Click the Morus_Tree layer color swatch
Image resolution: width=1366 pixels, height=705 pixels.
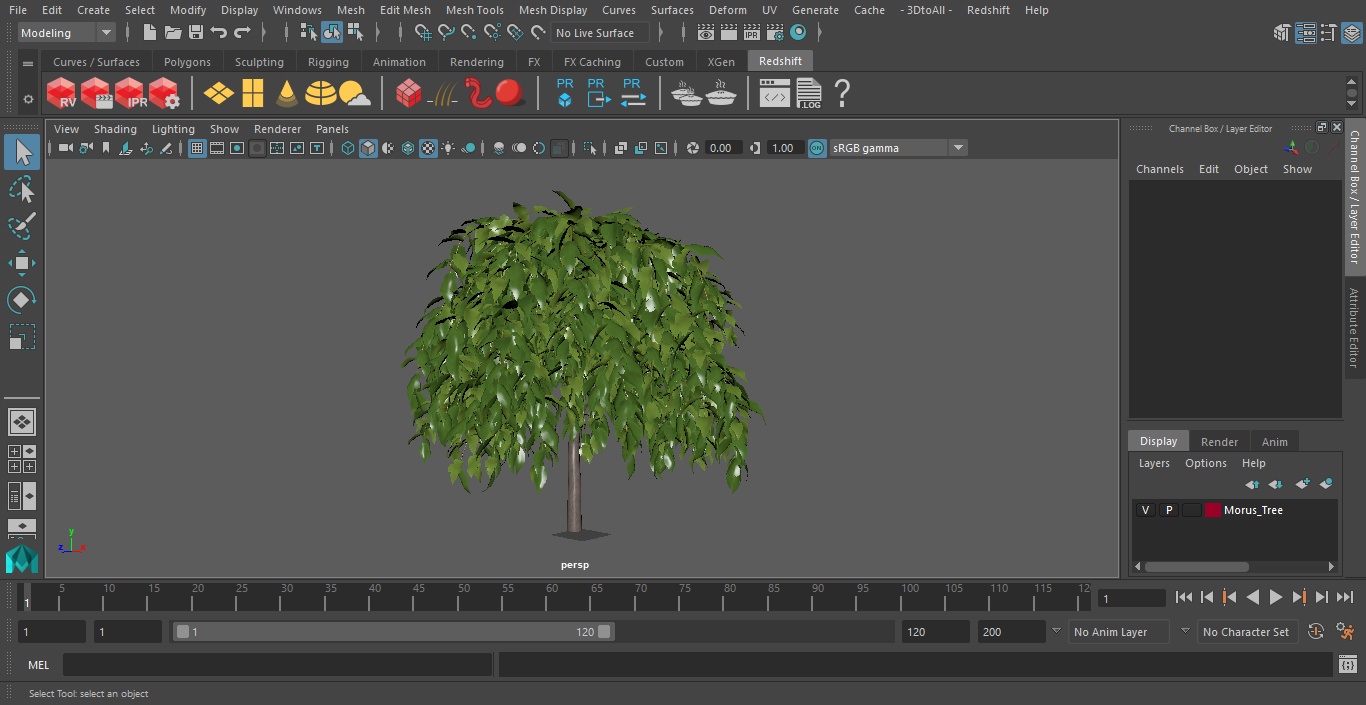tap(1212, 510)
